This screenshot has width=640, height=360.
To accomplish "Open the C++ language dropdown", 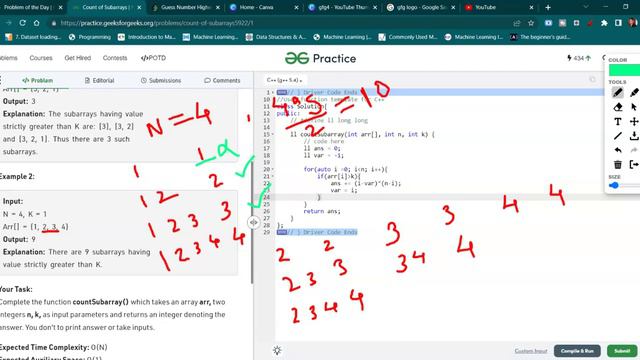I will point(284,80).
